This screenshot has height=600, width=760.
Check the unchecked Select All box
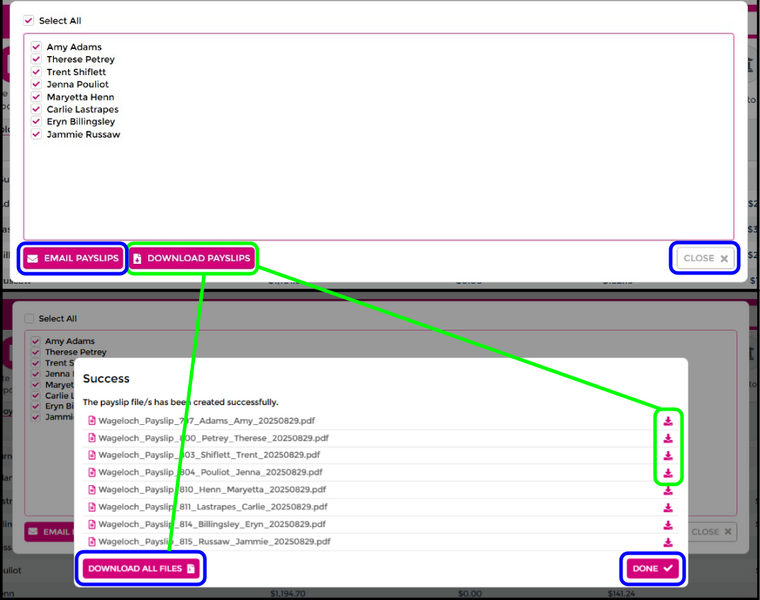click(x=29, y=319)
